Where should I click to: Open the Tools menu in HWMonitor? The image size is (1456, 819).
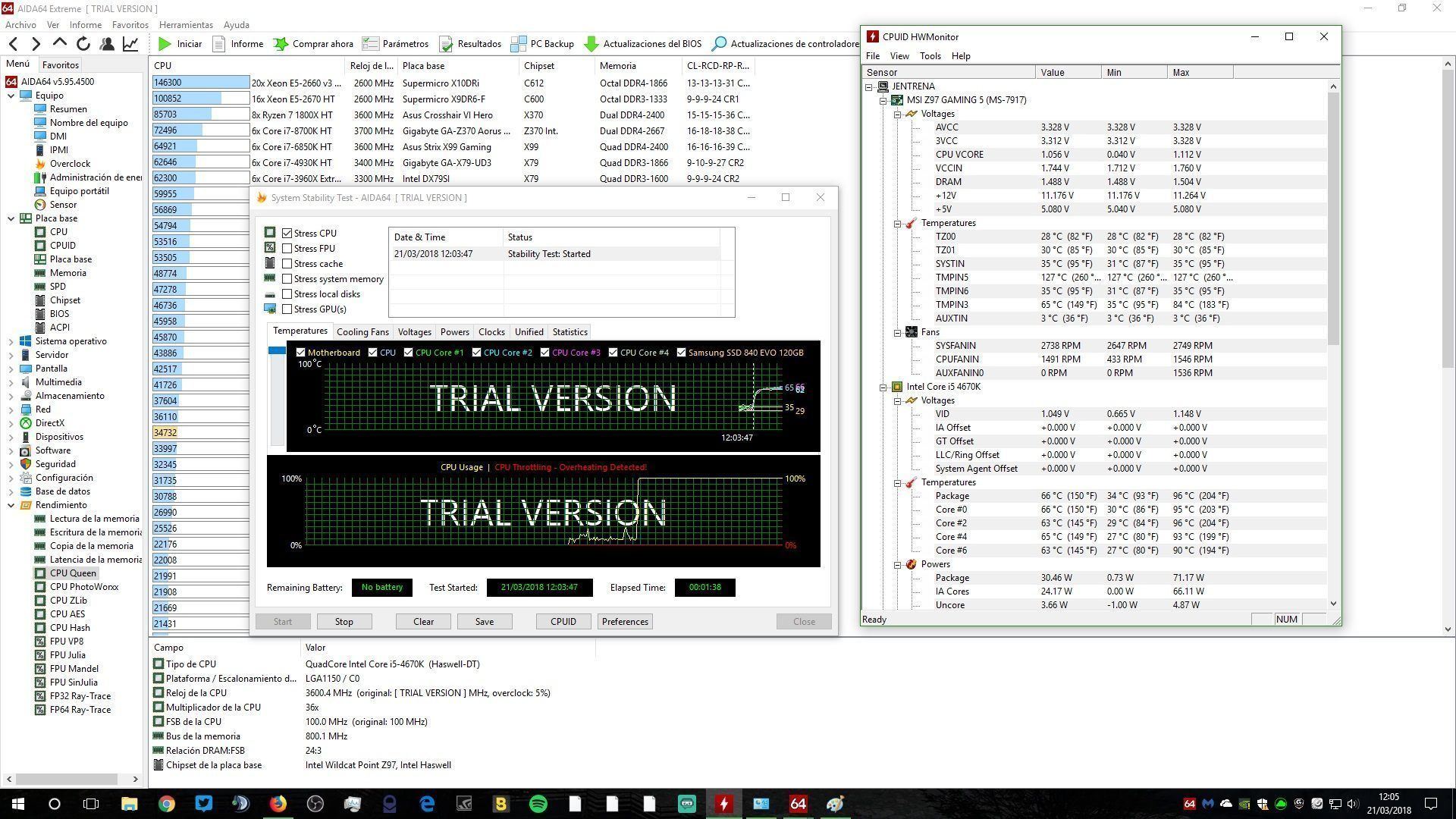pos(930,56)
